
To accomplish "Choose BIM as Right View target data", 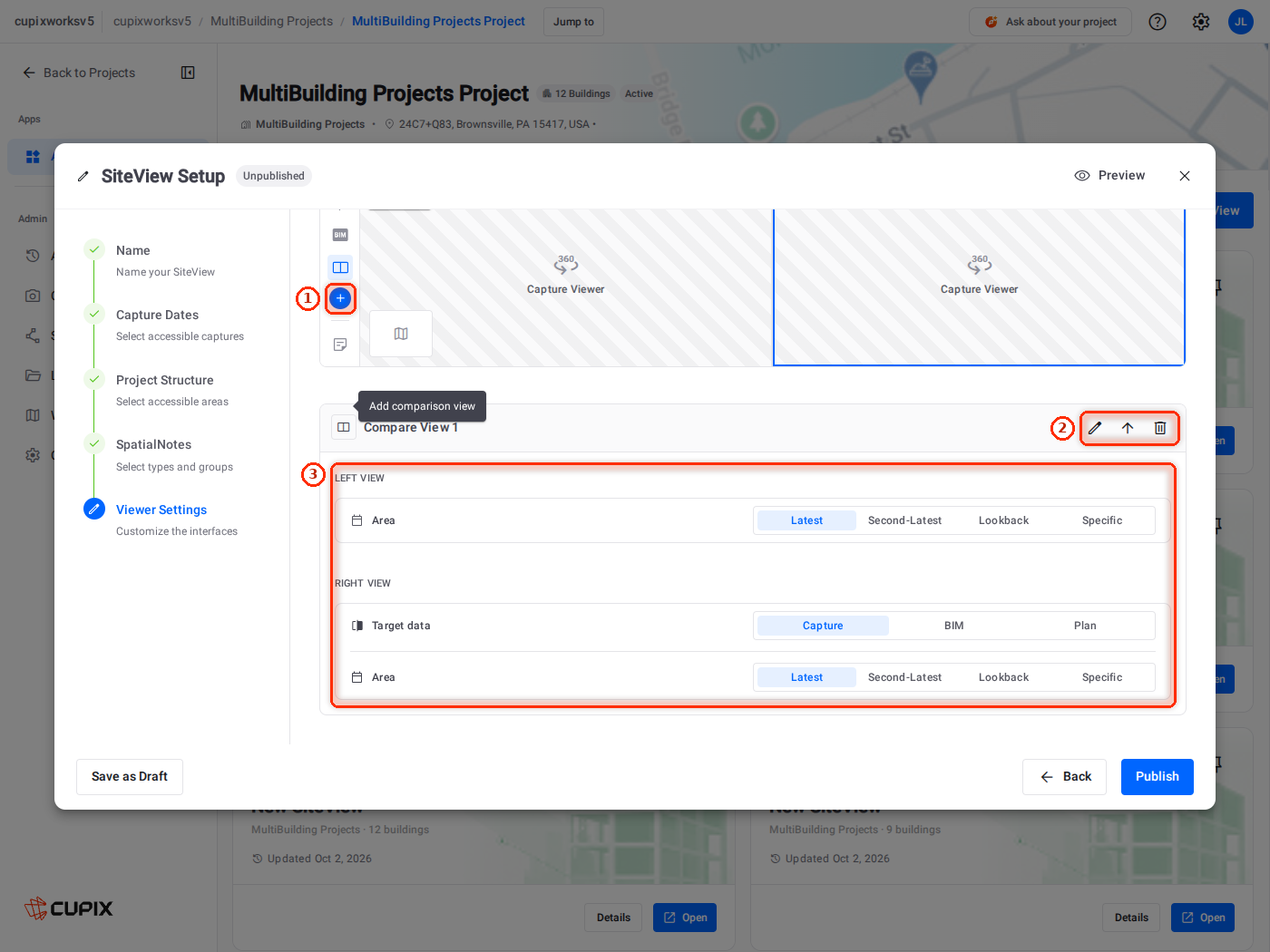I will 954,626.
